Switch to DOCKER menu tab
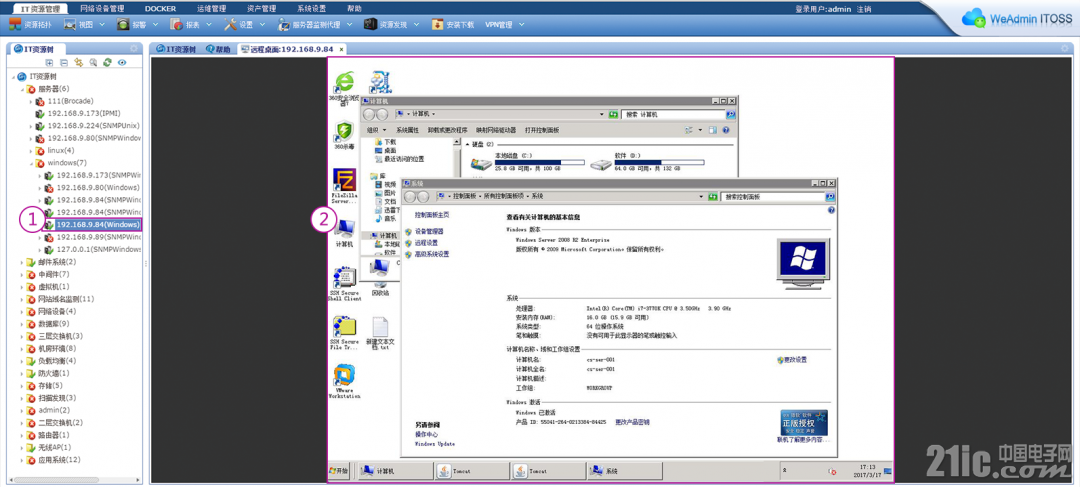 click(160, 9)
